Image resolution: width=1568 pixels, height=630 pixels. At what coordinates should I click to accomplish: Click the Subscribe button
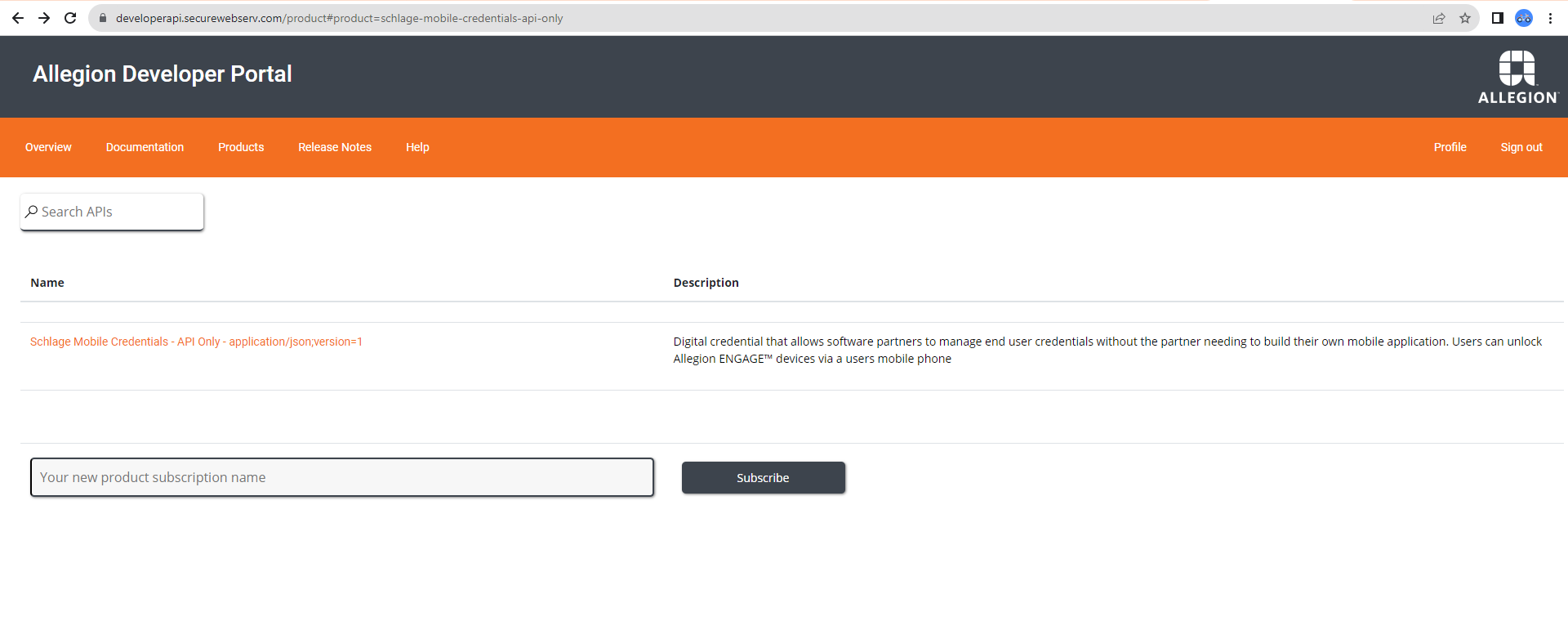(764, 478)
